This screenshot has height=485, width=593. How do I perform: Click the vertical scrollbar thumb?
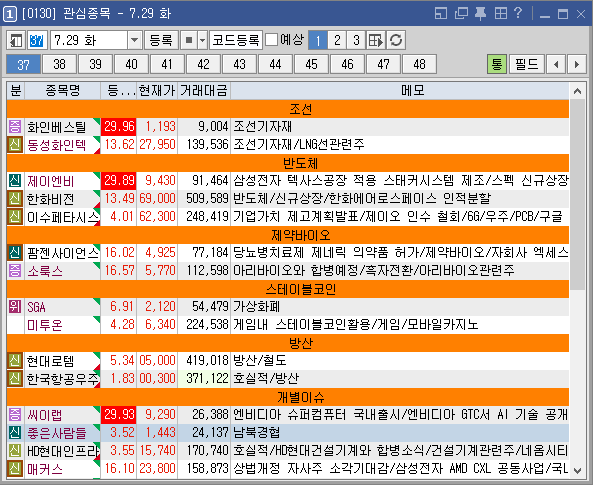click(x=577, y=194)
